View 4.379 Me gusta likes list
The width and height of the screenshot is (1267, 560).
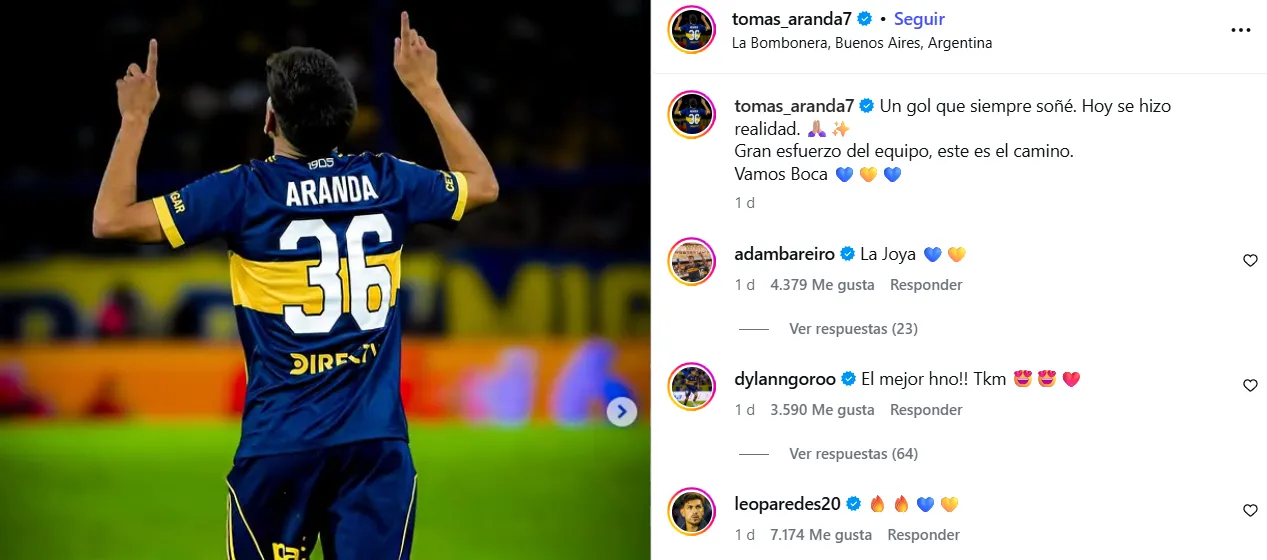point(822,285)
